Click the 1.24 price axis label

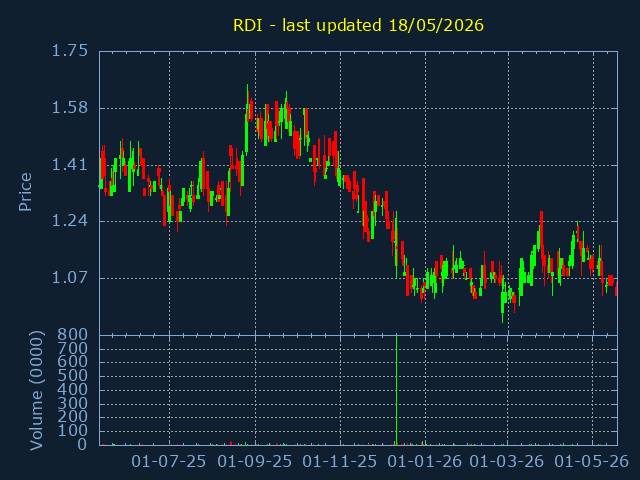69,221
